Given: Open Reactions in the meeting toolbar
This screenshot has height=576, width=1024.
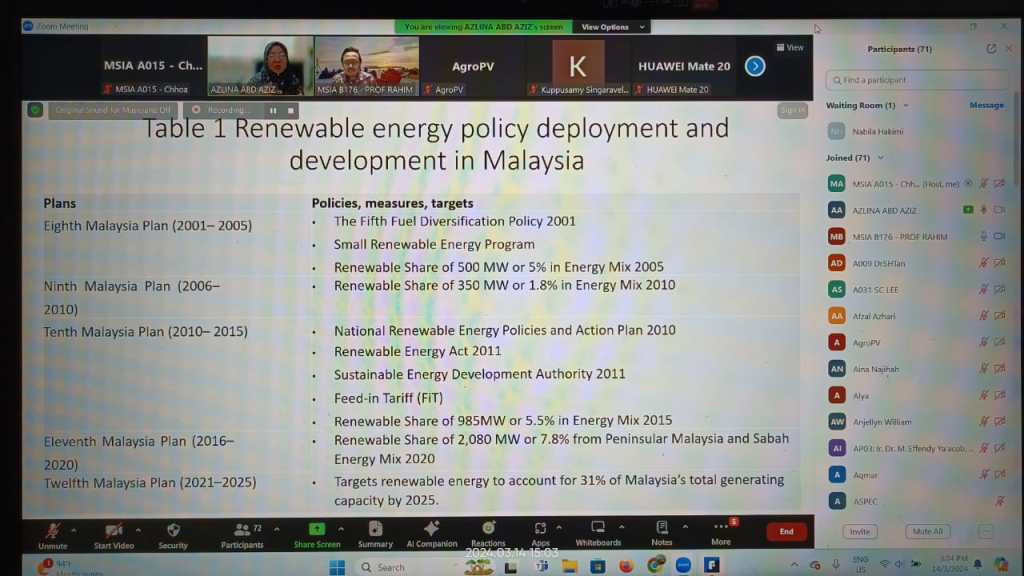Looking at the screenshot, I should click(x=488, y=528).
